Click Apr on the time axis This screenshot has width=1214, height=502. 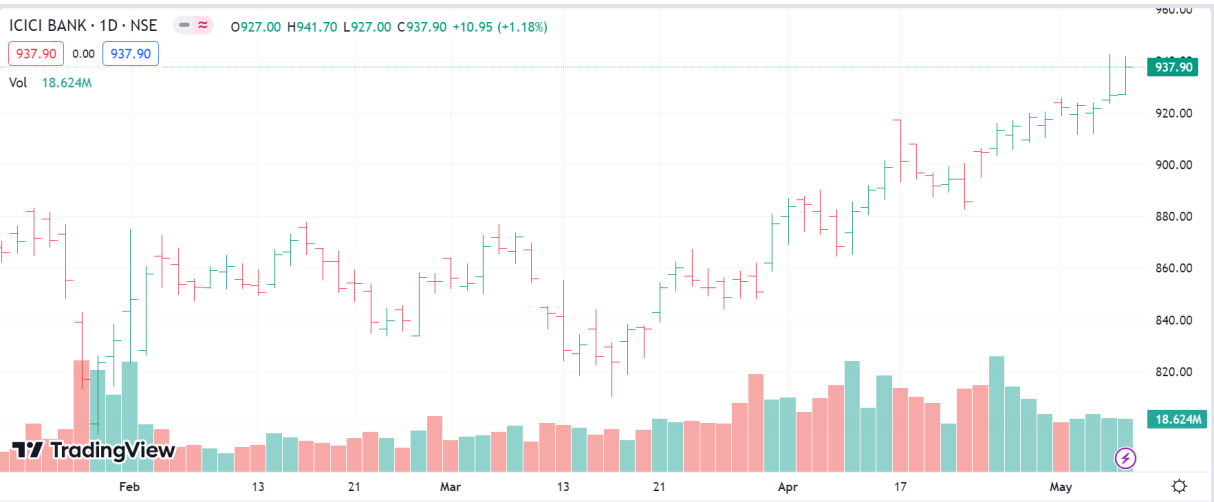pyautogui.click(x=788, y=487)
